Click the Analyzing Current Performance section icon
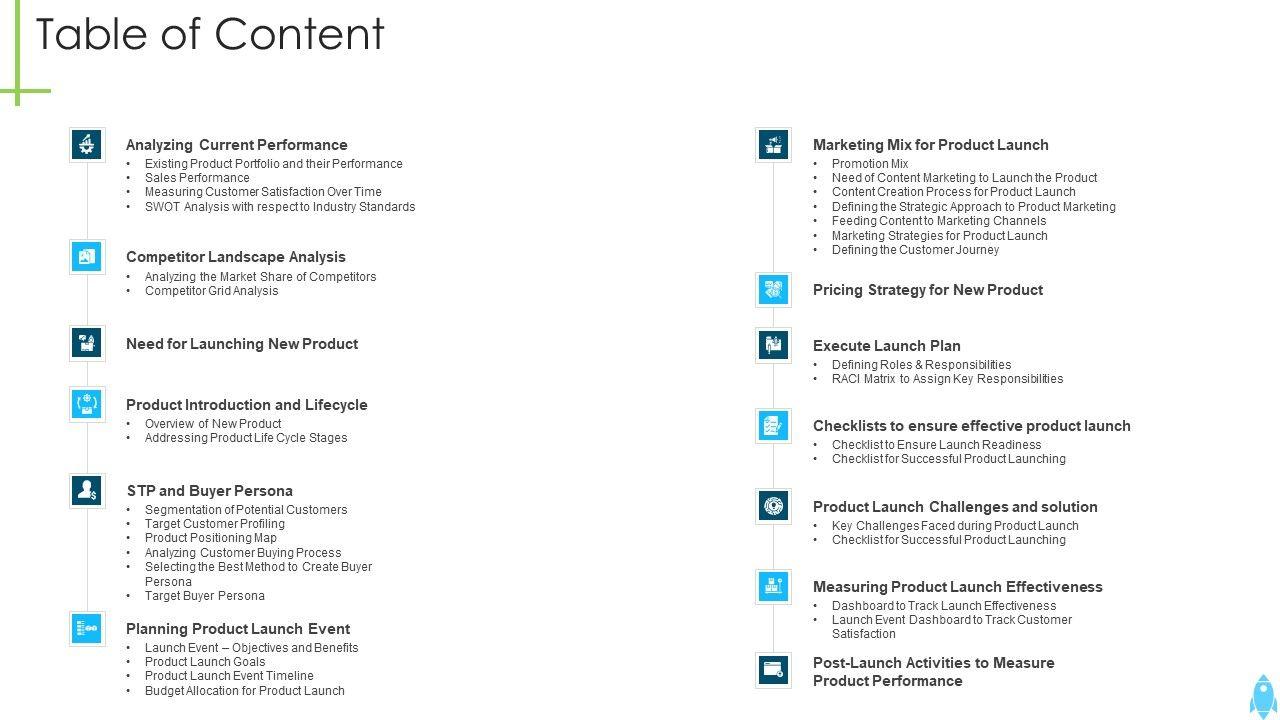 pyautogui.click(x=87, y=144)
